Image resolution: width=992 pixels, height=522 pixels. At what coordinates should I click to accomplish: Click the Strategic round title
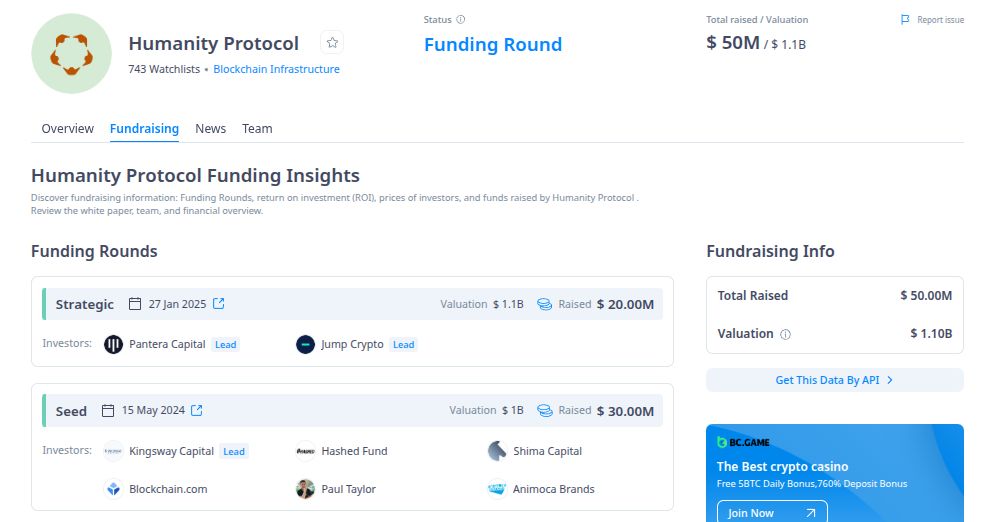point(85,304)
